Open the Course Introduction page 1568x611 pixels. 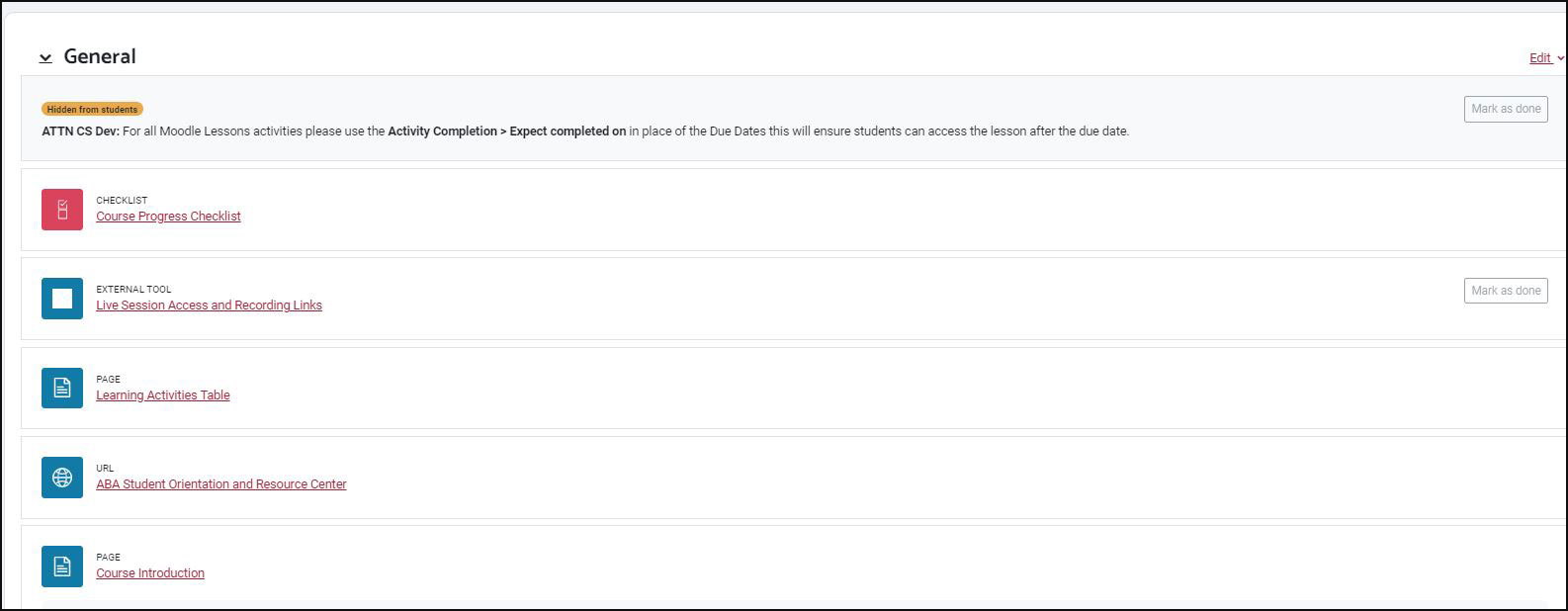(149, 572)
